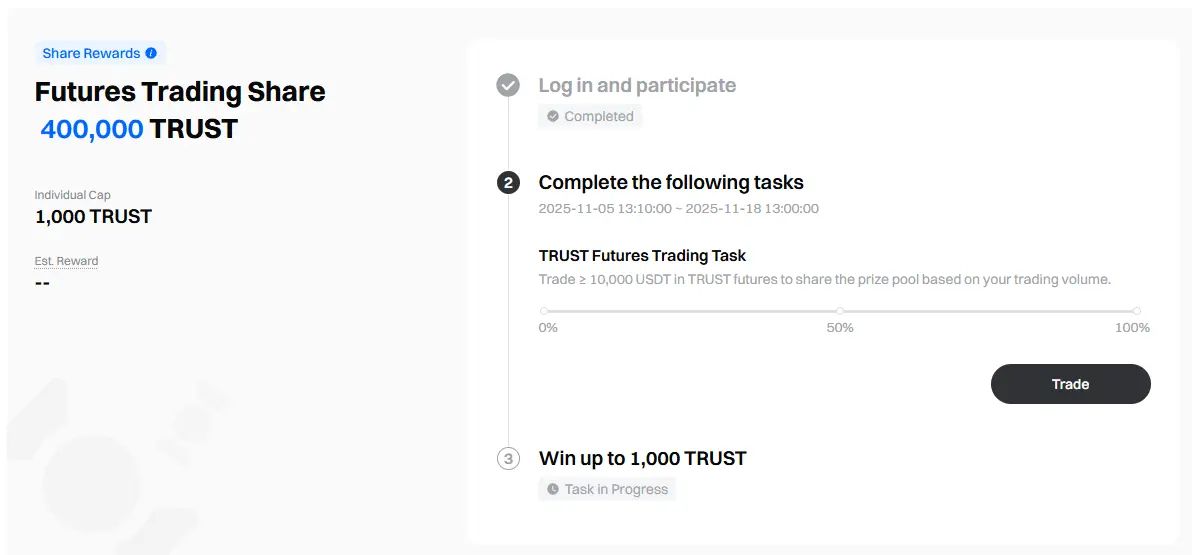
Task: Click the blue 400,000 prize pool amount
Action: (92, 129)
